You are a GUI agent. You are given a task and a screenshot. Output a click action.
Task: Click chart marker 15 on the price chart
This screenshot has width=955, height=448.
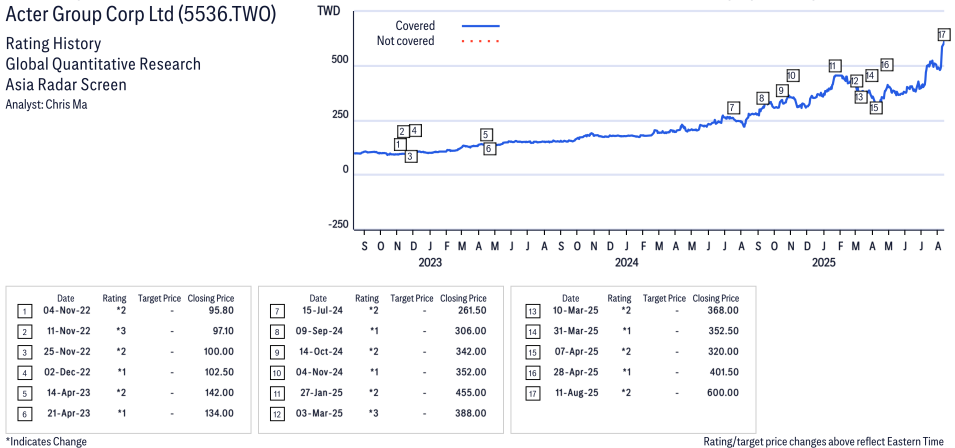click(875, 108)
